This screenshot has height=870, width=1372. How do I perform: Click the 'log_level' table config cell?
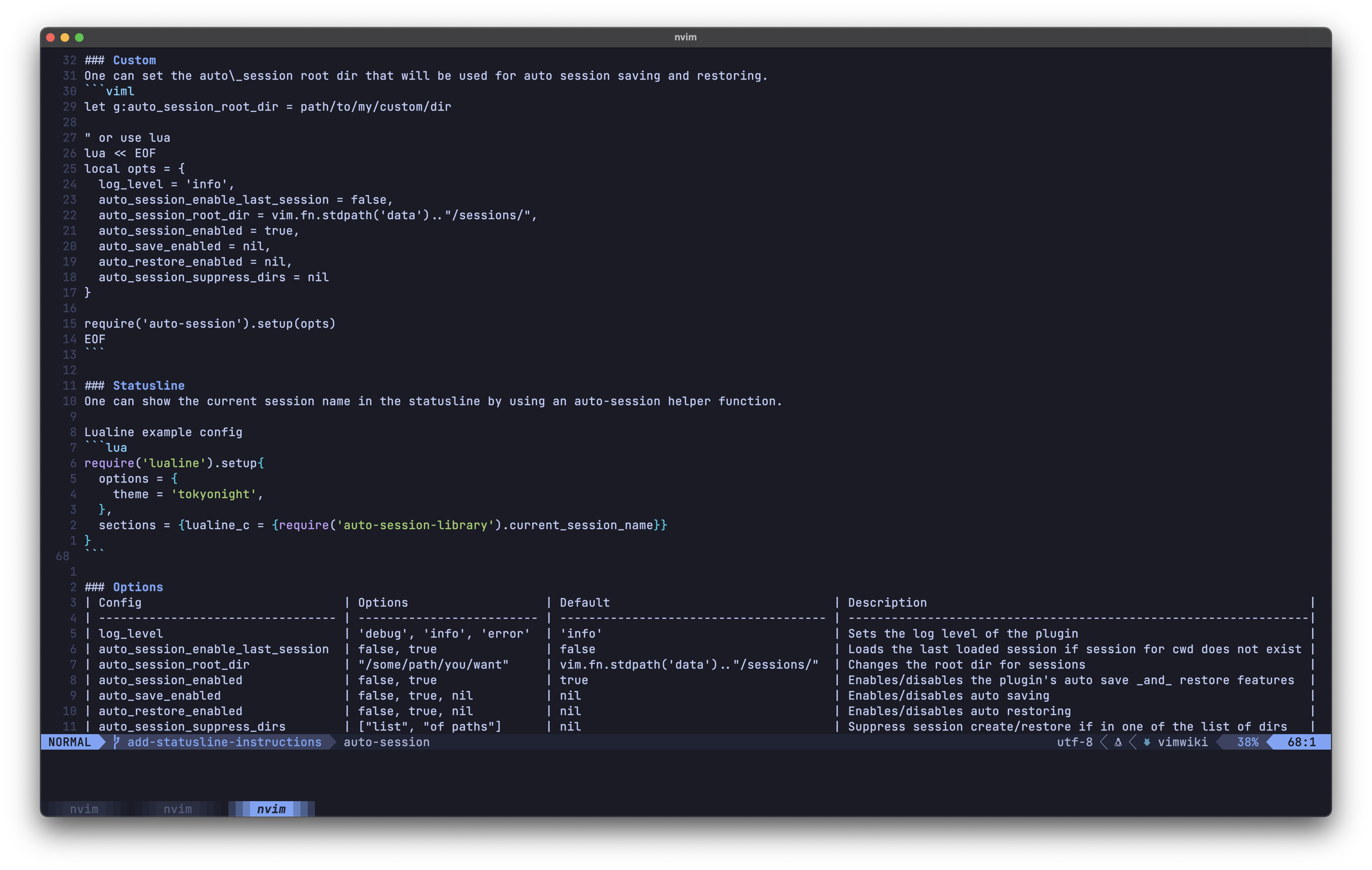[130, 634]
